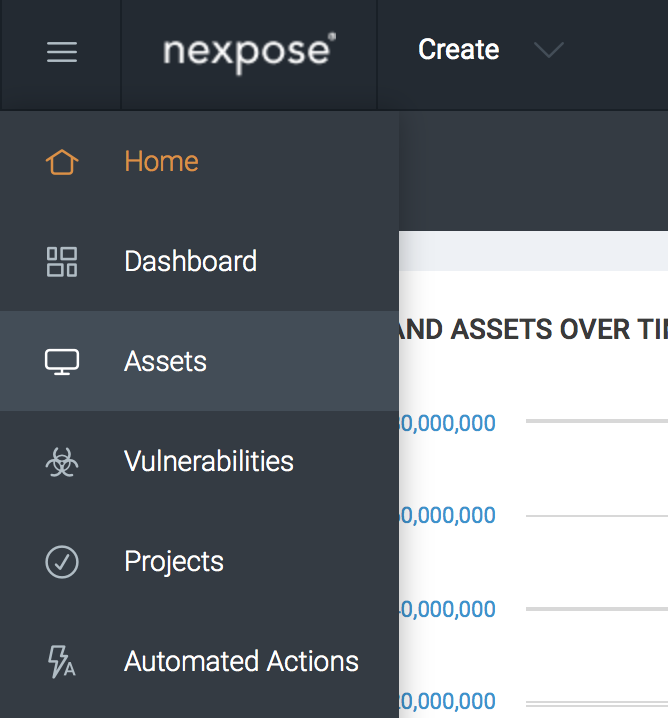668x718 pixels.
Task: Click the Nexpose logo
Action: [x=249, y=50]
